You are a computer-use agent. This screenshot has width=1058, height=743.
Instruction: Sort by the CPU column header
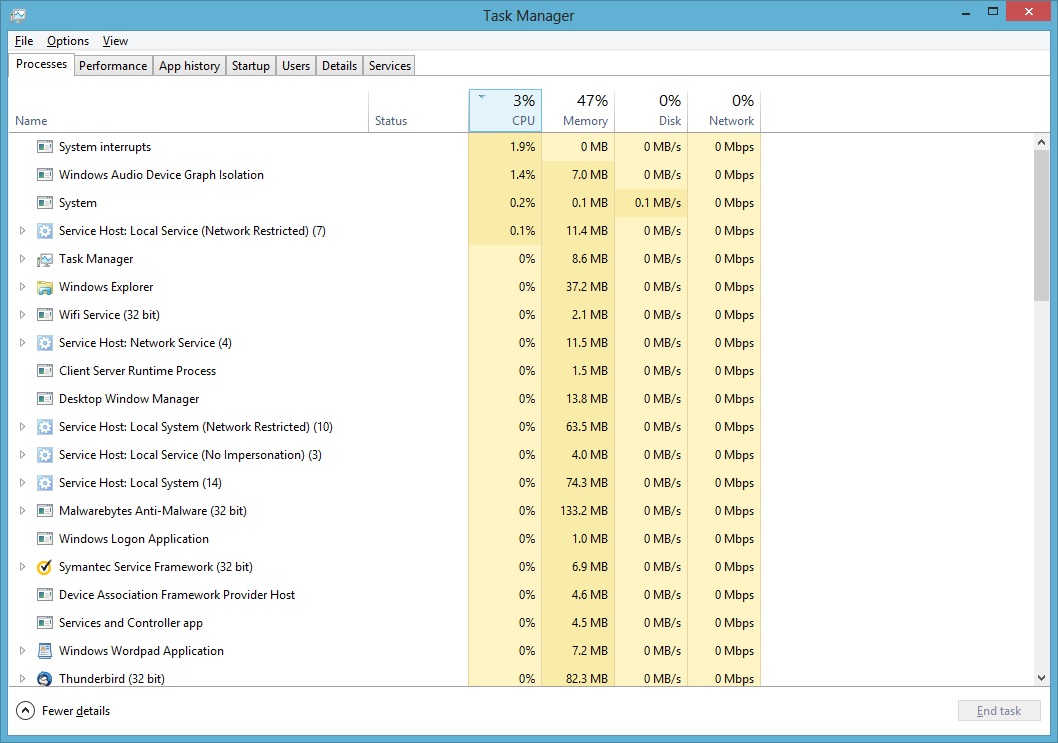[x=505, y=111]
